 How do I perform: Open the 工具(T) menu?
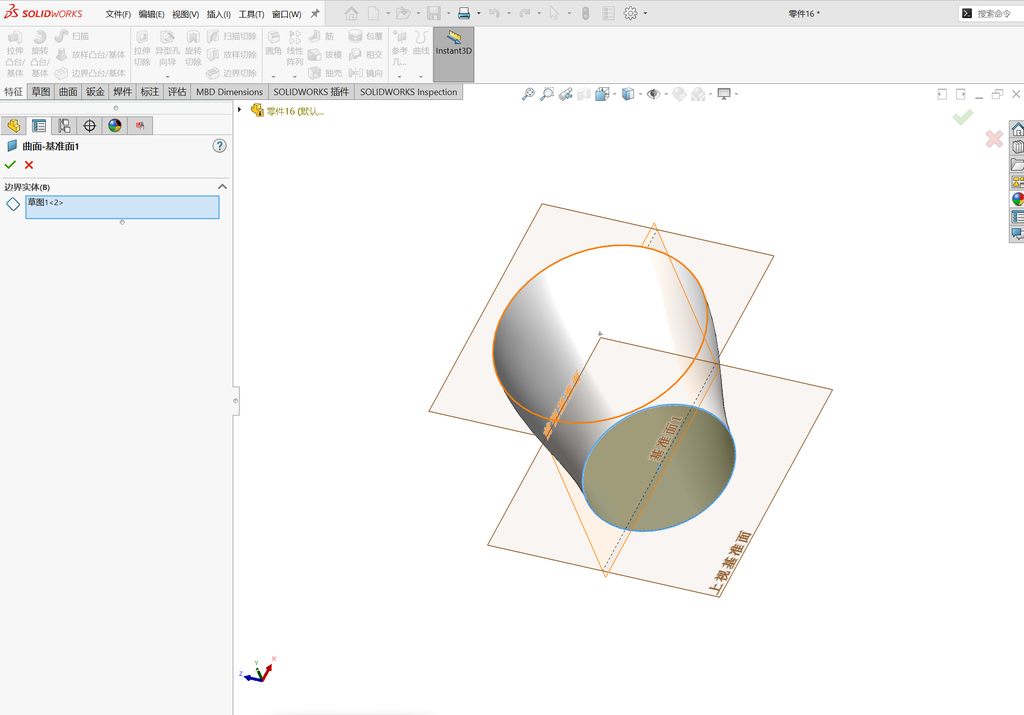251,14
